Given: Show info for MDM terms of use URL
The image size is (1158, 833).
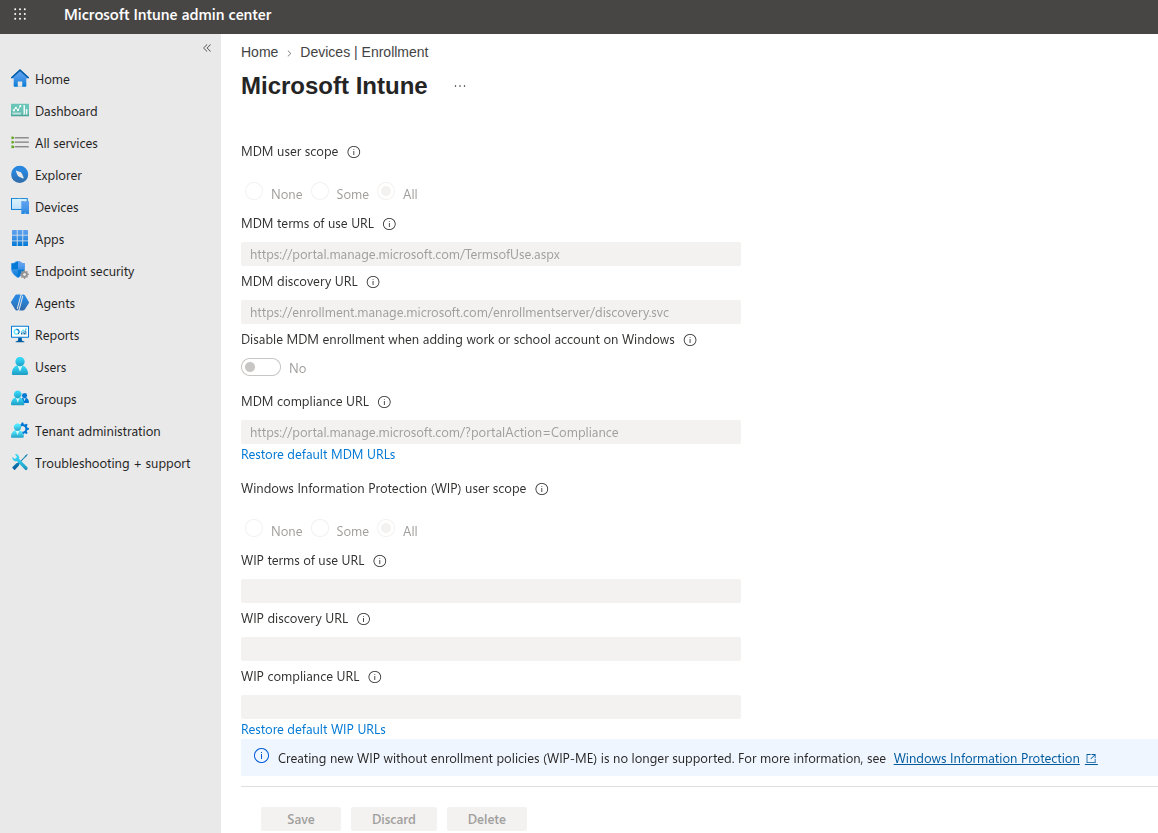Looking at the screenshot, I should pos(389,224).
